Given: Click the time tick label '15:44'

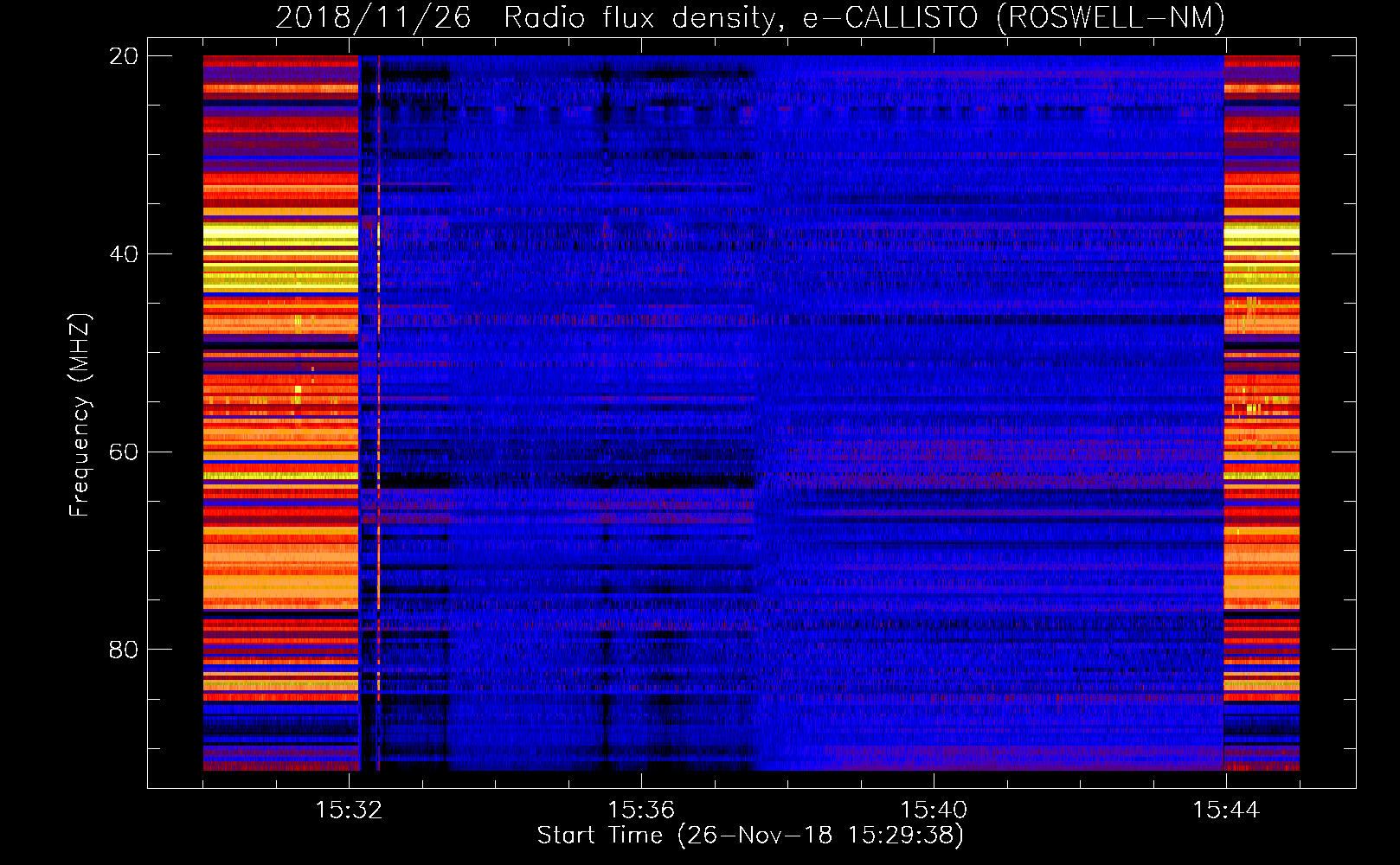Looking at the screenshot, I should coord(1226,811).
